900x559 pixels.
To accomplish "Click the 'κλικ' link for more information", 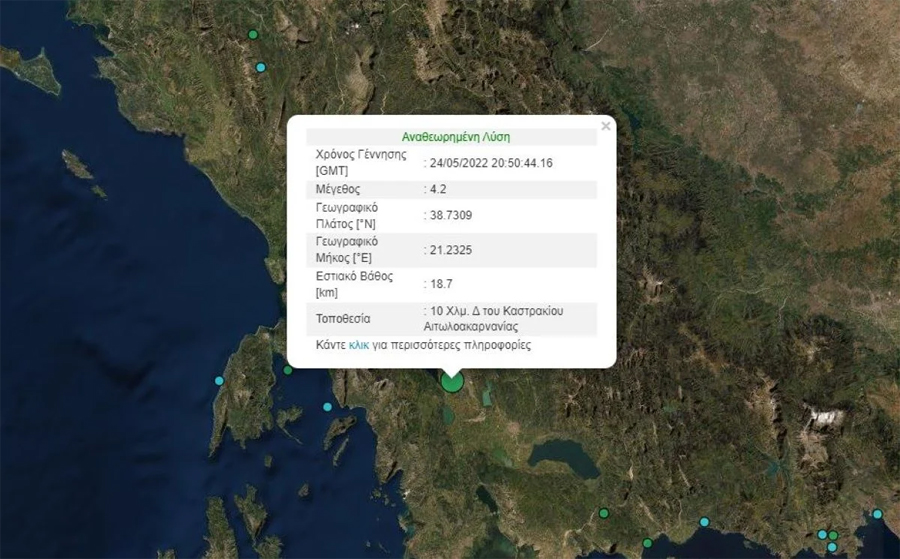I will [x=359, y=345].
